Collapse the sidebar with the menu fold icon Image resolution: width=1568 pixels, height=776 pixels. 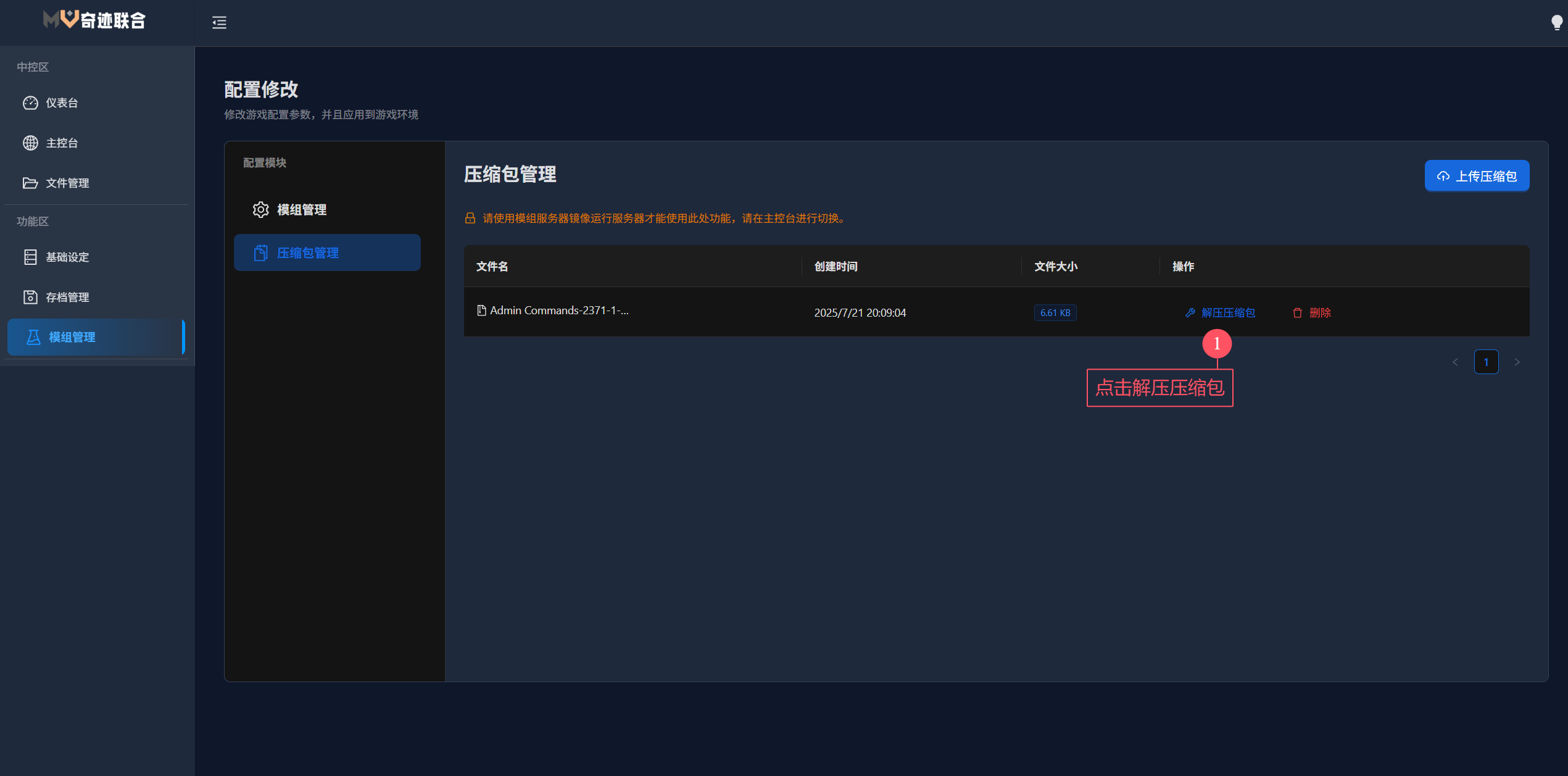coord(219,23)
